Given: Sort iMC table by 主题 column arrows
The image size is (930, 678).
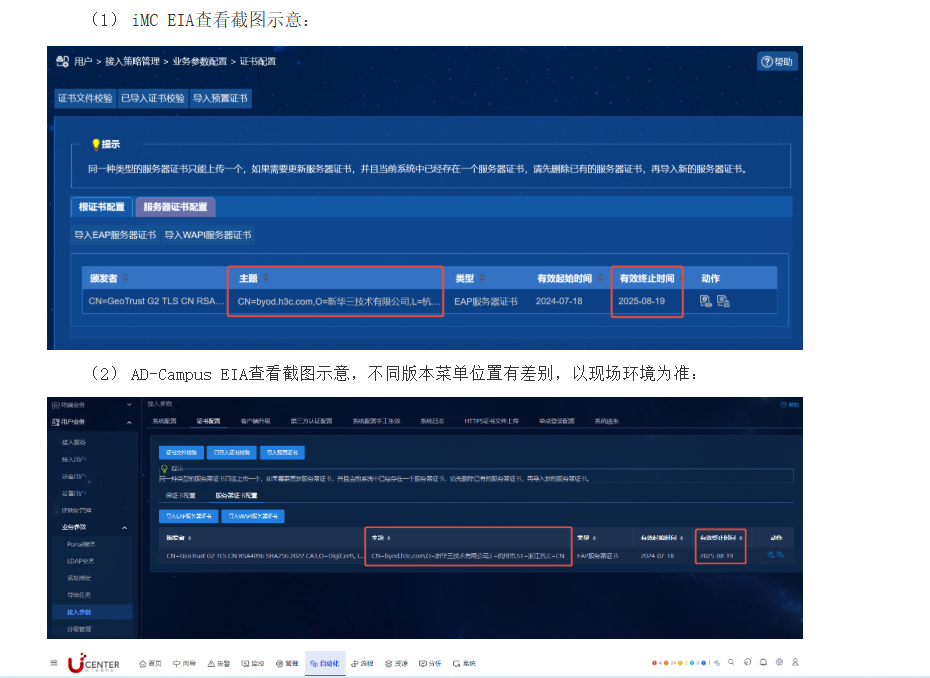Looking at the screenshot, I should 266,278.
